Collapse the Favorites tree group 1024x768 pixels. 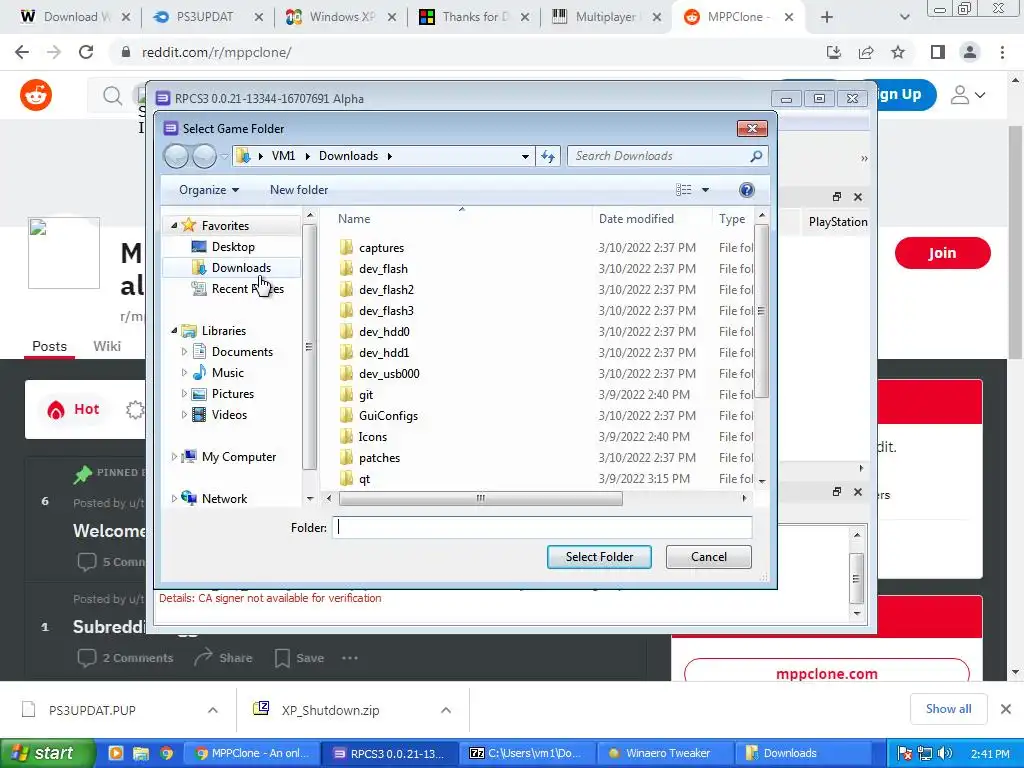pyautogui.click(x=174, y=225)
